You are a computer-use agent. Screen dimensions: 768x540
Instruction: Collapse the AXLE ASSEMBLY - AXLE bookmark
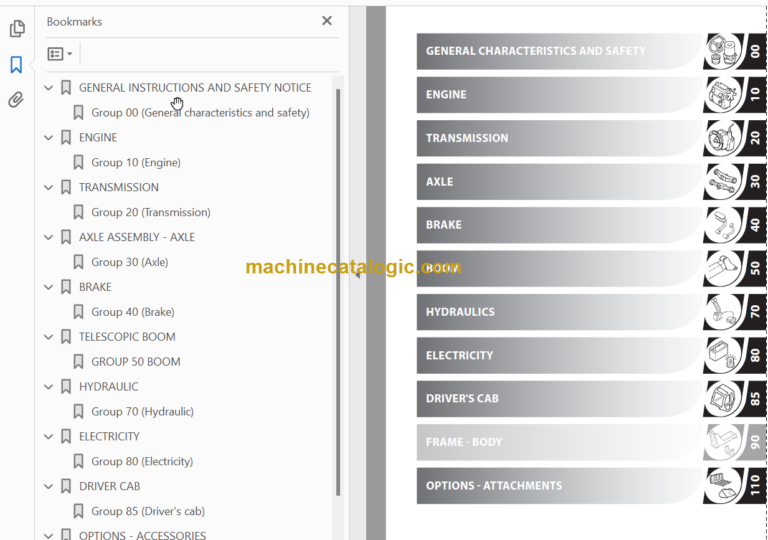[x=48, y=237]
